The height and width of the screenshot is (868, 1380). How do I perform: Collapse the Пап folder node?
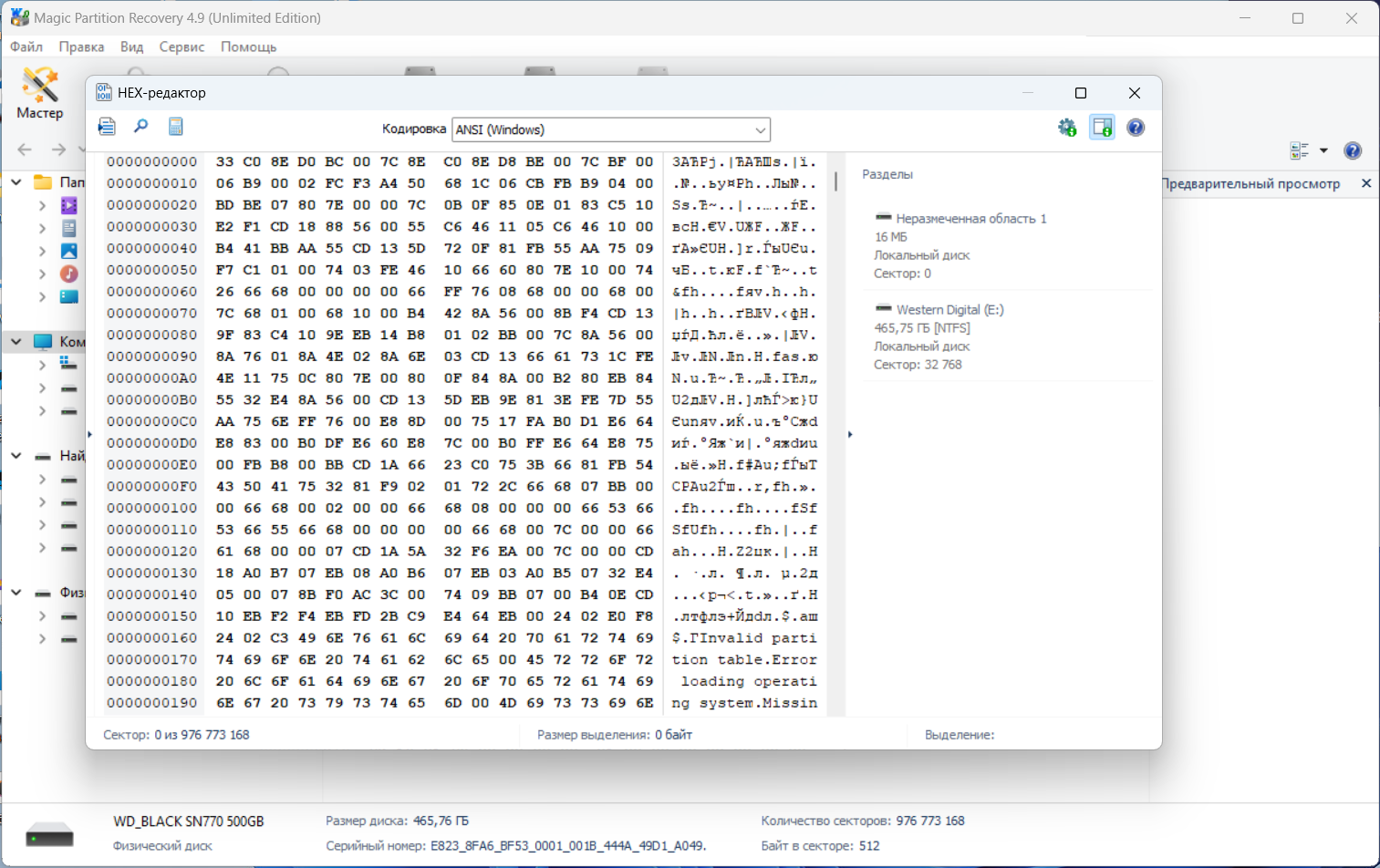click(x=16, y=182)
